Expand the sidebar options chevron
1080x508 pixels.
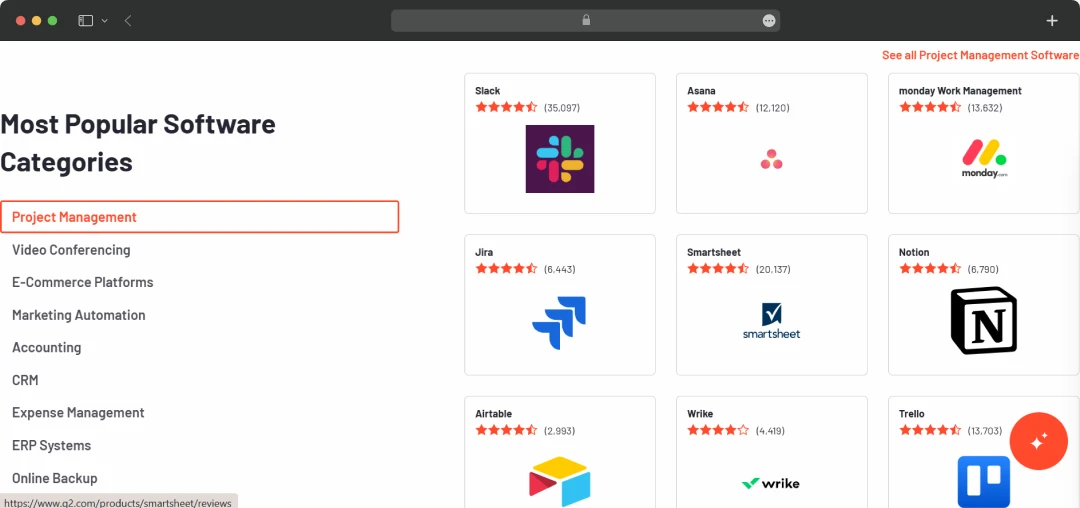tap(105, 21)
